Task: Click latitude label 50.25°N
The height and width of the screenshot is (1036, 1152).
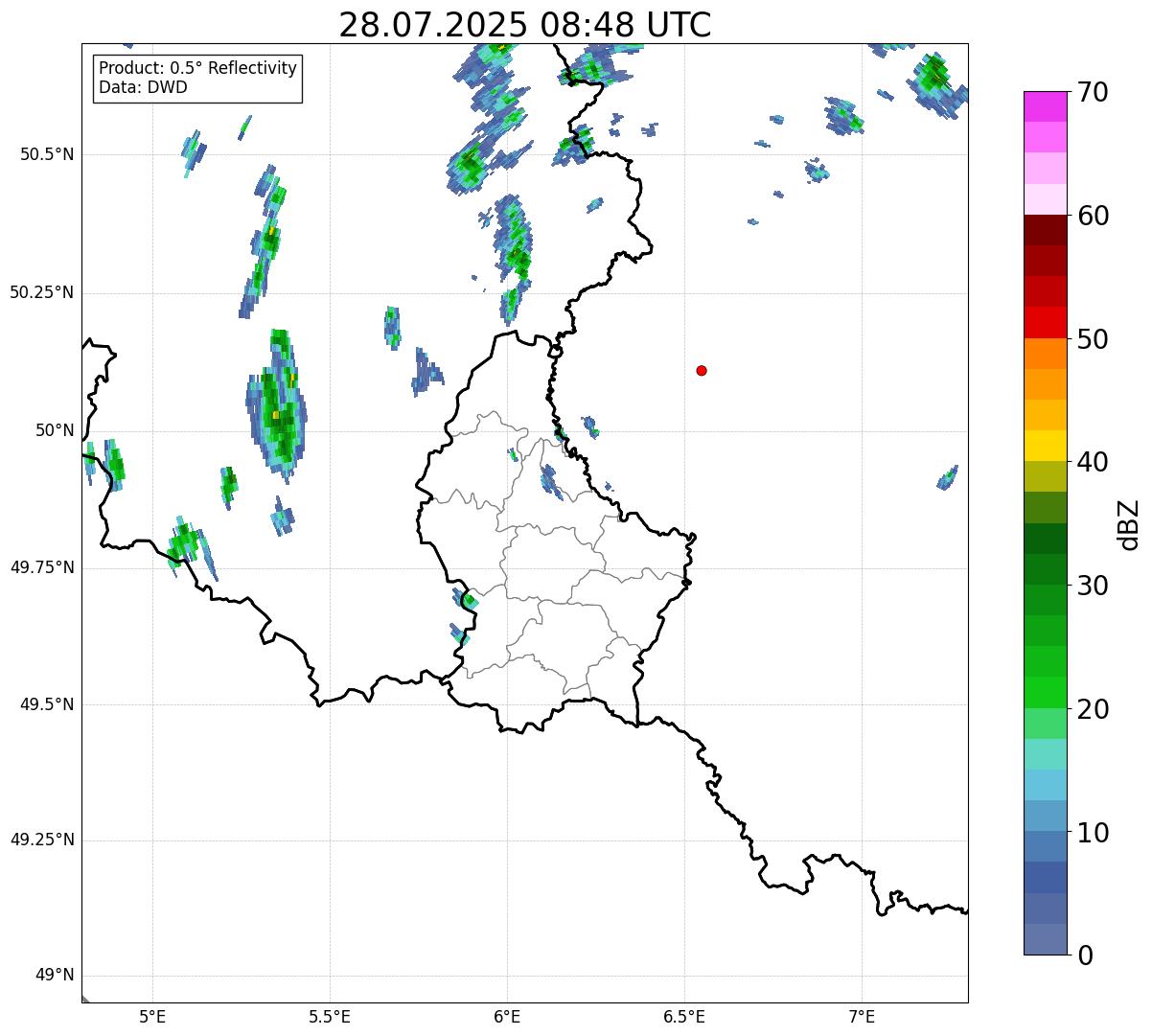Action: pyautogui.click(x=42, y=292)
